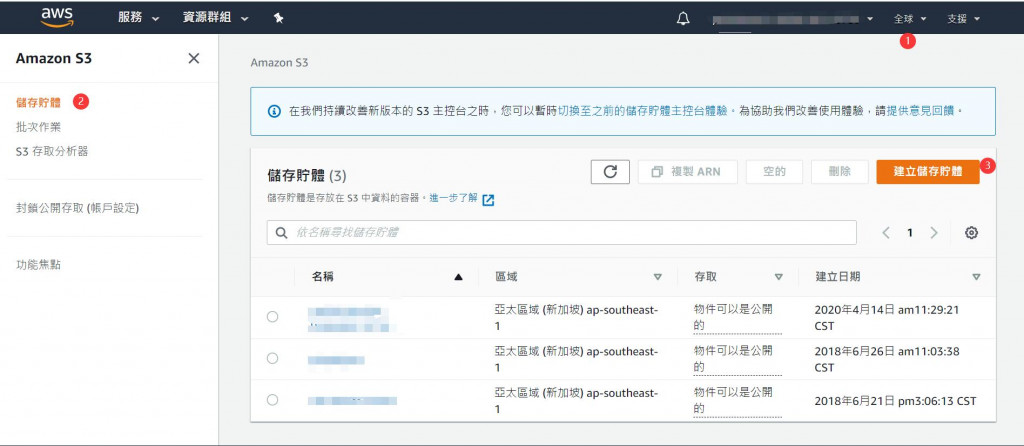1024x446 pixels.
Task: Open 功能焦點 in the sidebar
Action: (x=39, y=265)
